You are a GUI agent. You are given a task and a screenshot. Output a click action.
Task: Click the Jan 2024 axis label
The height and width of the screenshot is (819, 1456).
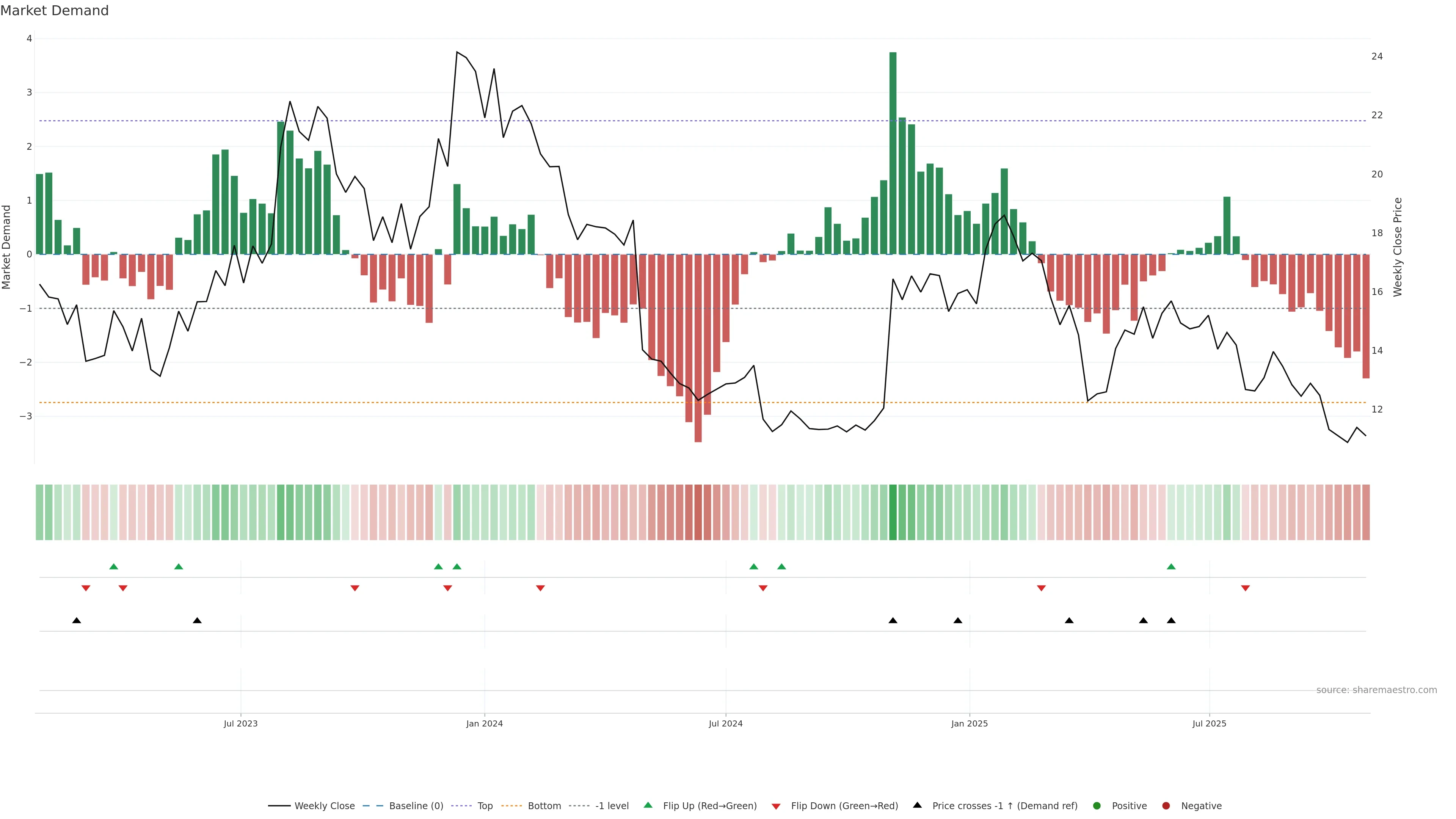tap(485, 723)
